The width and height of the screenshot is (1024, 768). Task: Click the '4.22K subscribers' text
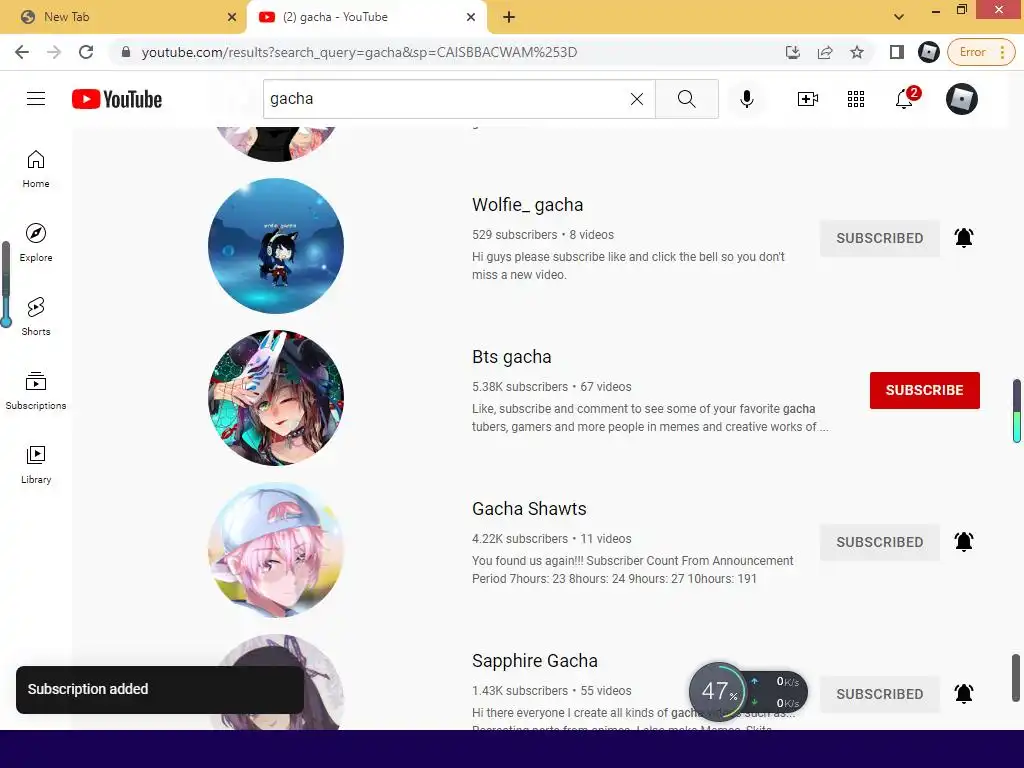pos(520,539)
